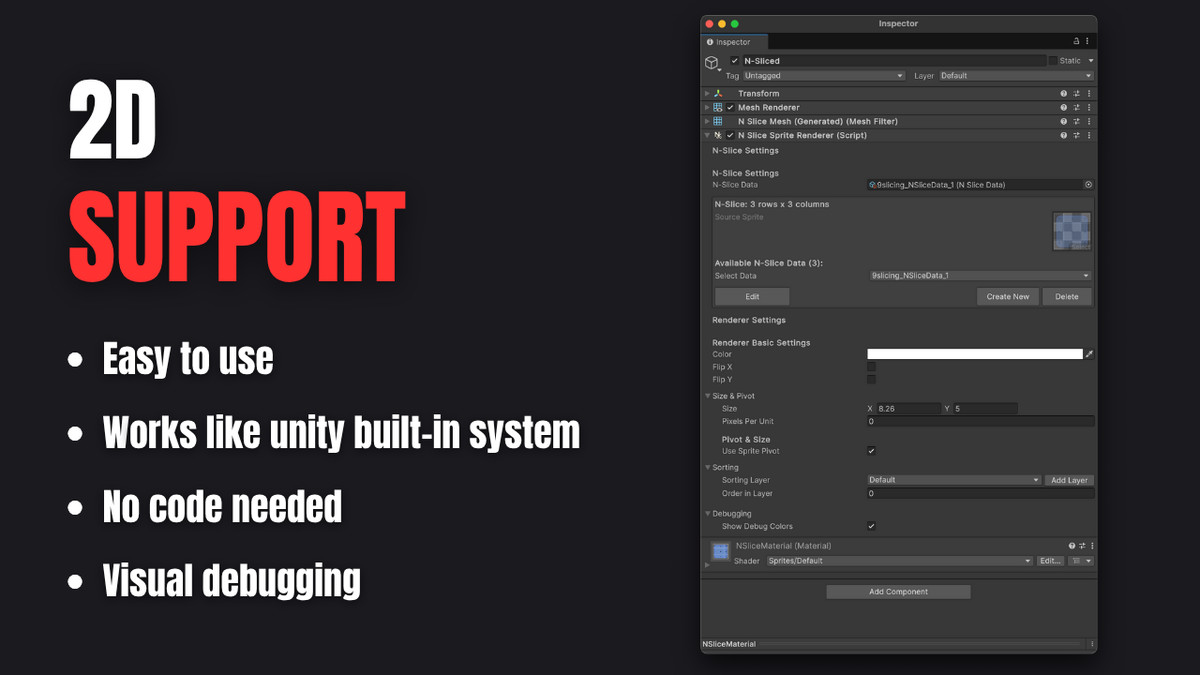1200x675 pixels.
Task: Open the Tag dropdown showing Untagged
Action: [x=823, y=76]
